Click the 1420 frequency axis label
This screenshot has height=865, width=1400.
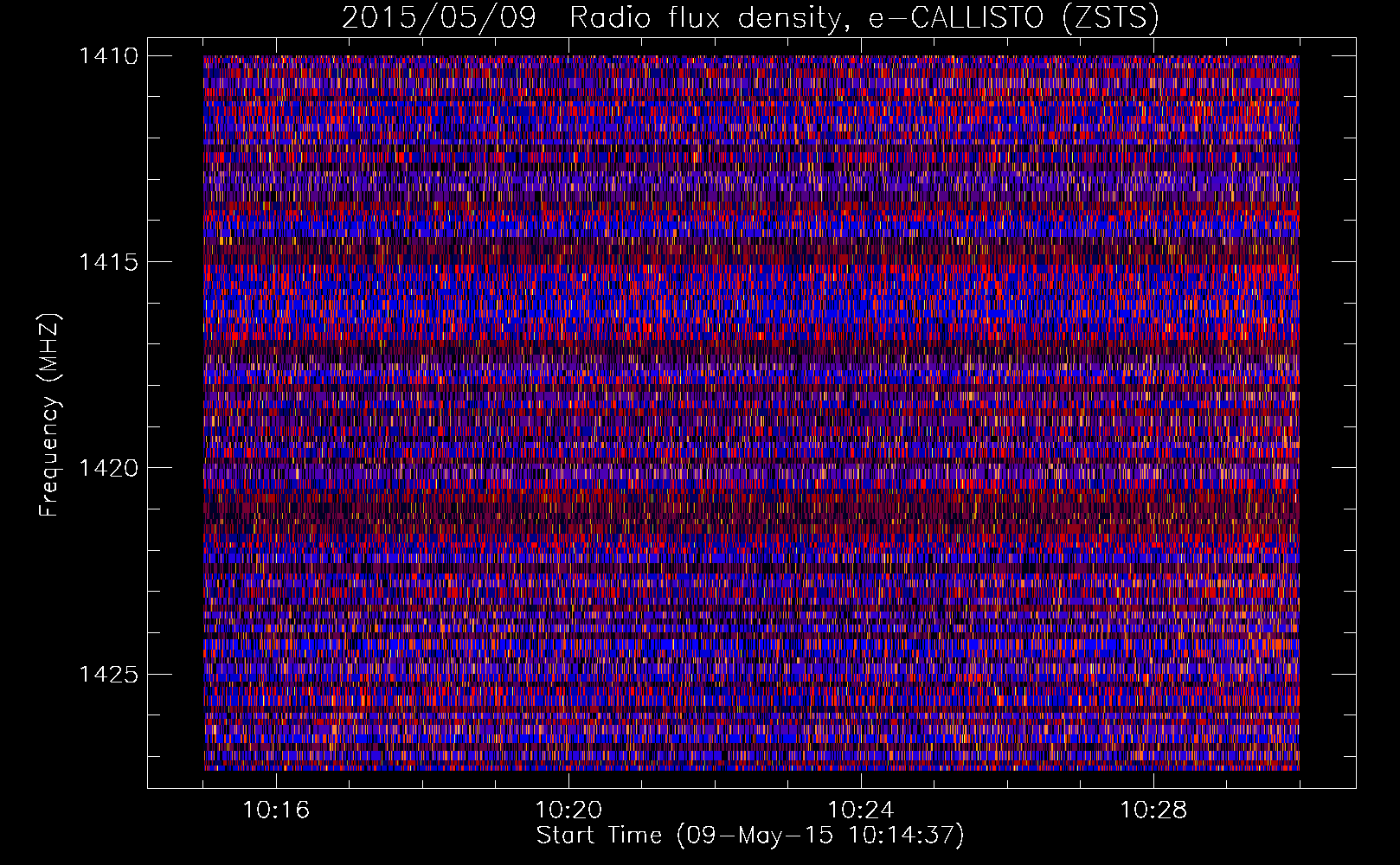pos(108,468)
